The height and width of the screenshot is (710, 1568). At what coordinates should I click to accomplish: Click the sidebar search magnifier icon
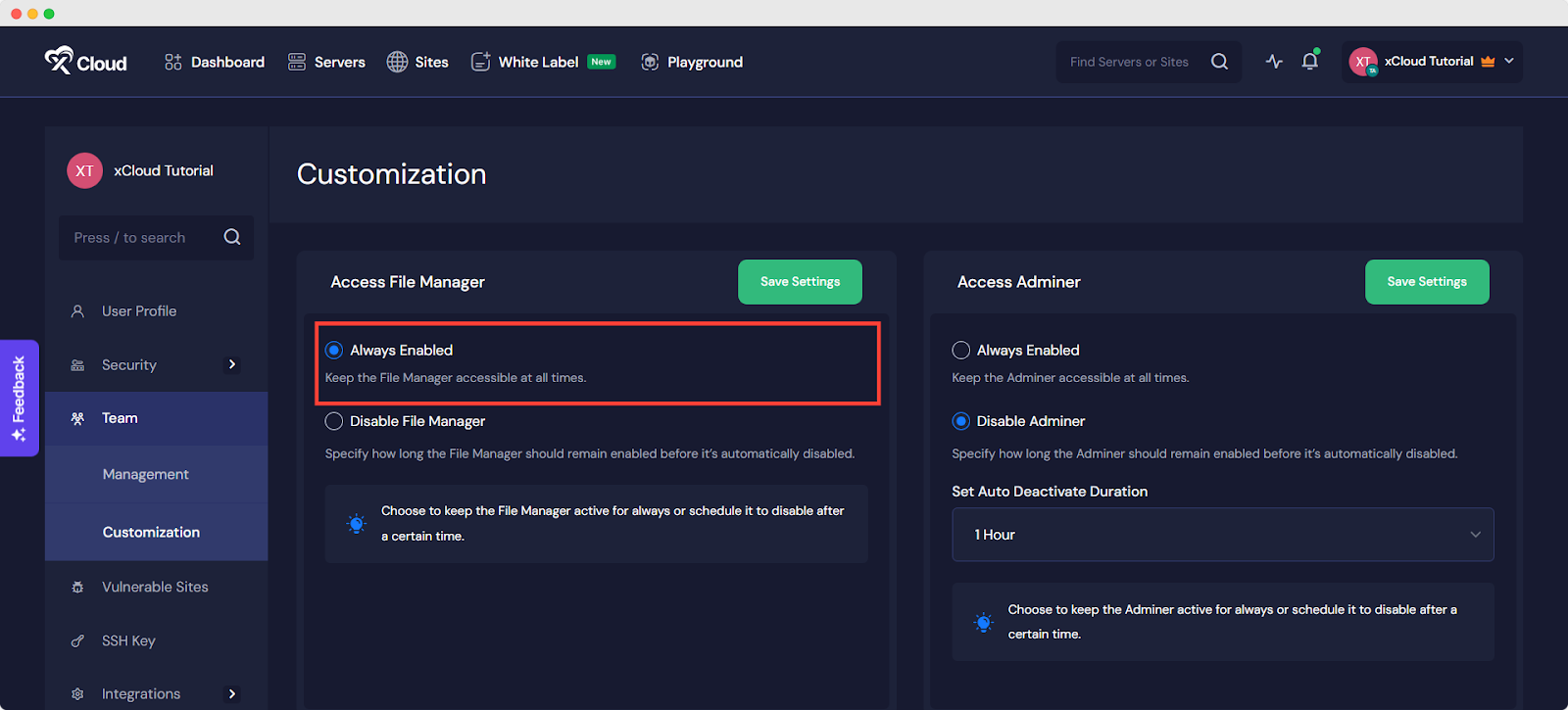coord(232,237)
